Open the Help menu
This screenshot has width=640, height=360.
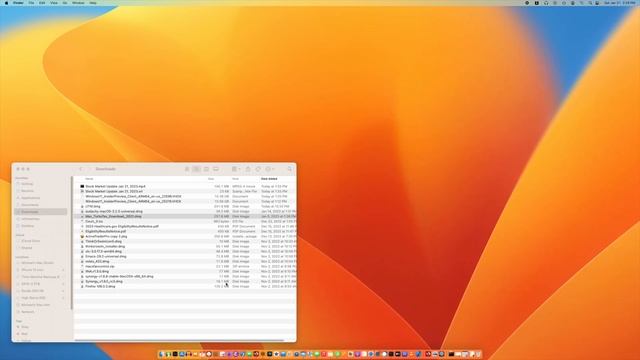tap(93, 3)
